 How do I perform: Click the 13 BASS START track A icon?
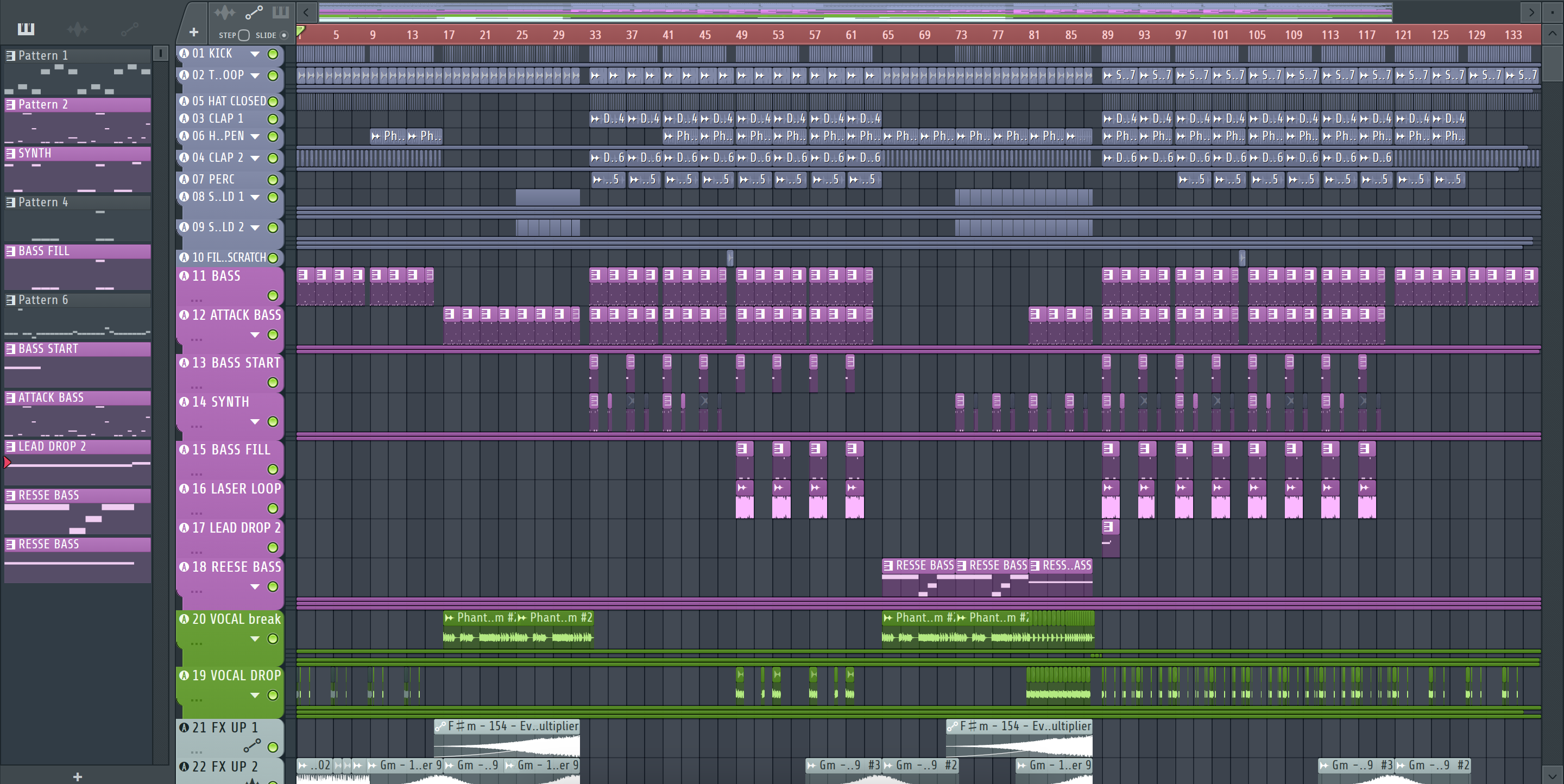click(184, 362)
